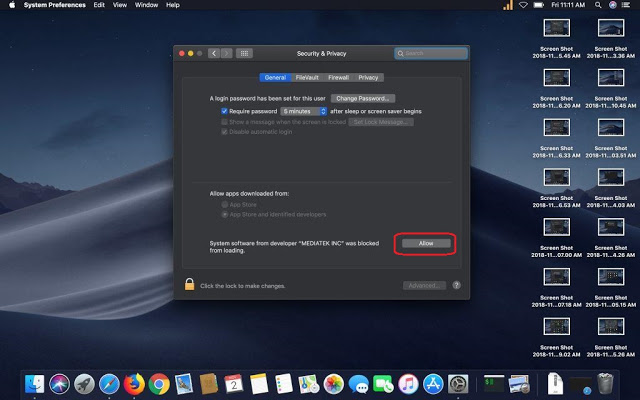Click the Change Password button

pos(361,98)
